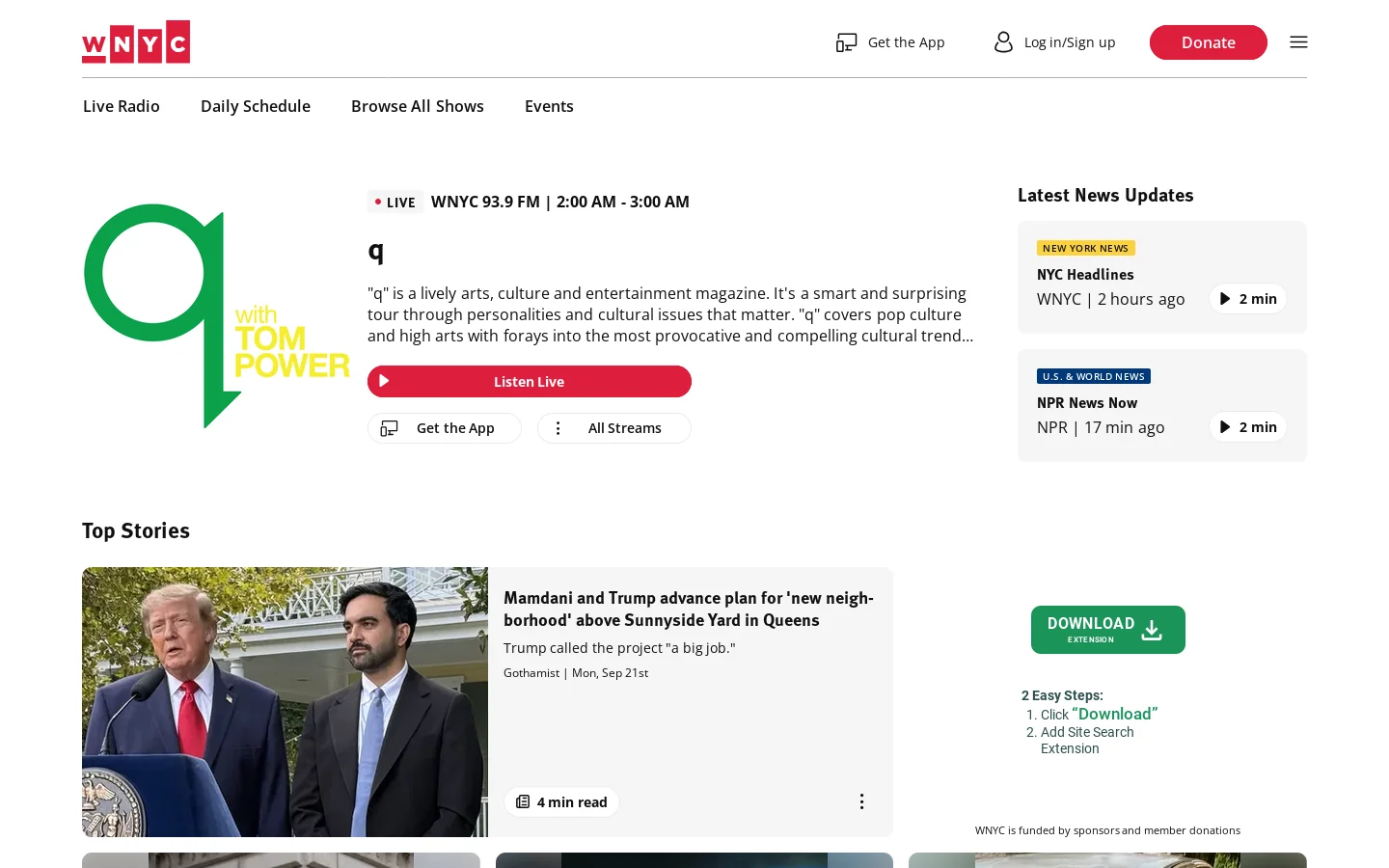The width and height of the screenshot is (1389, 868).
Task: Click download arrow icon on extension ad
Action: (1152, 630)
